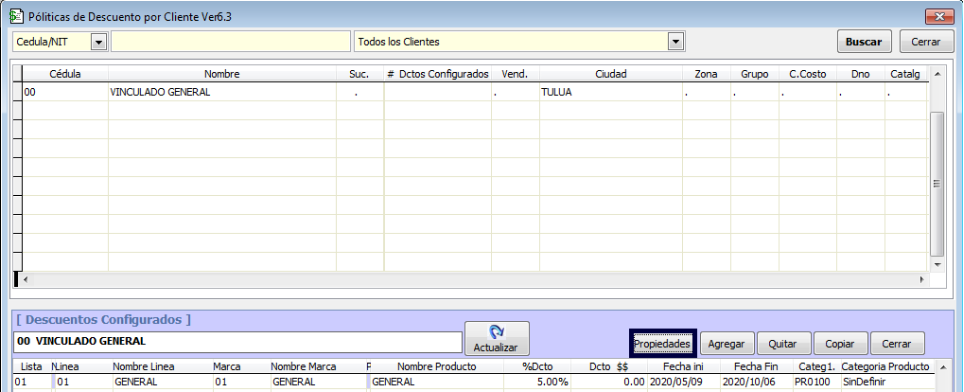The width and height of the screenshot is (964, 392).
Task: Click the up arrow on the client grid's vertical scrollbar
Action: point(937,74)
